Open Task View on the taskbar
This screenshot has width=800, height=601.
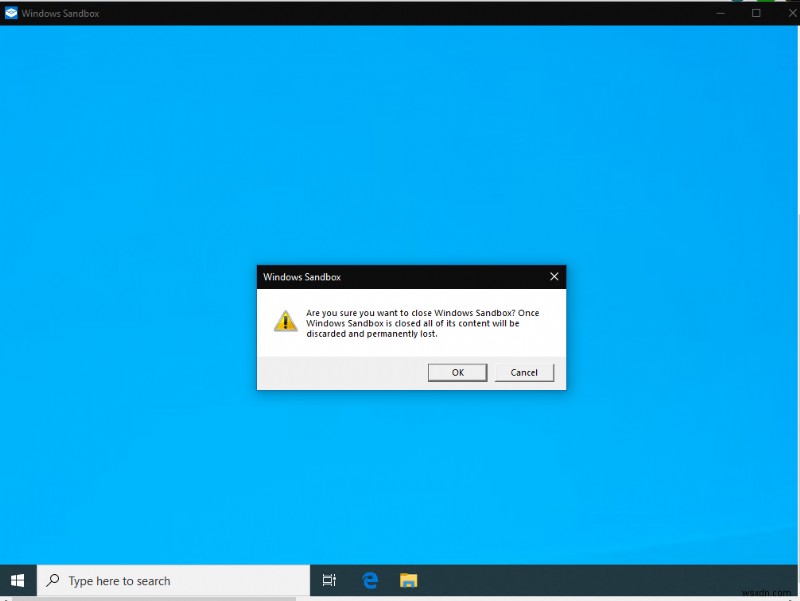(330, 580)
